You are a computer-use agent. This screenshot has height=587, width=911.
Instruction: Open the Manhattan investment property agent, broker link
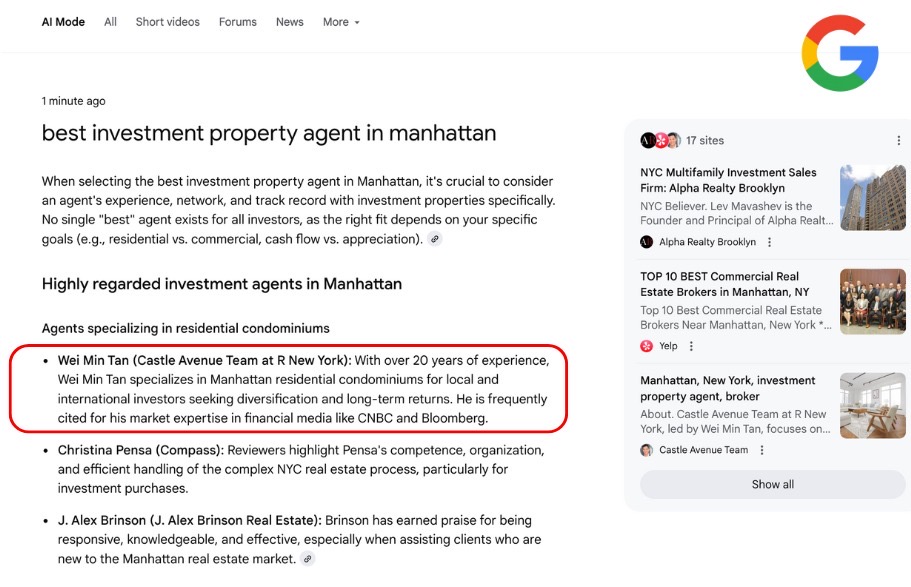click(727, 388)
